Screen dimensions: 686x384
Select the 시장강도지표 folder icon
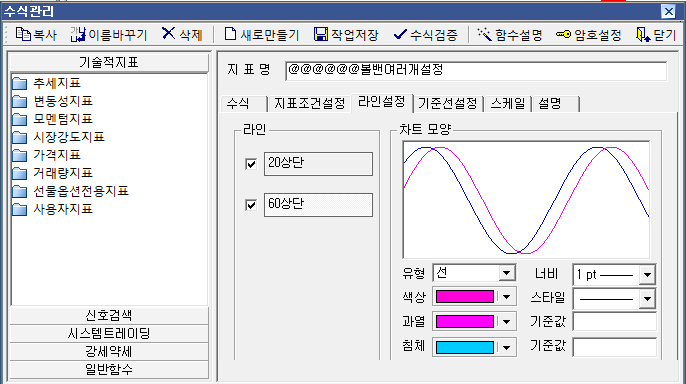tap(20, 137)
